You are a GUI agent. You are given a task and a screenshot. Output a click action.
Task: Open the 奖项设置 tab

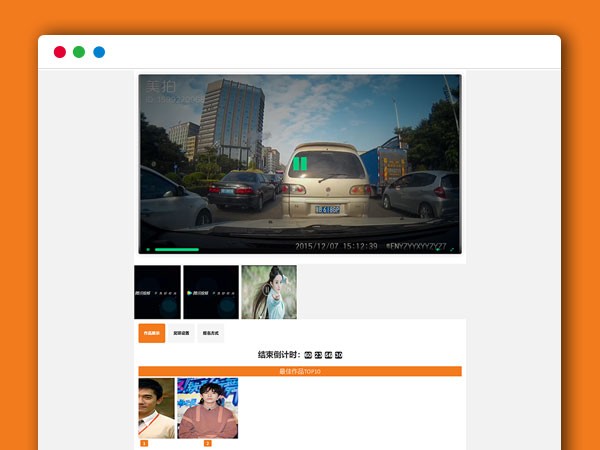(x=181, y=333)
